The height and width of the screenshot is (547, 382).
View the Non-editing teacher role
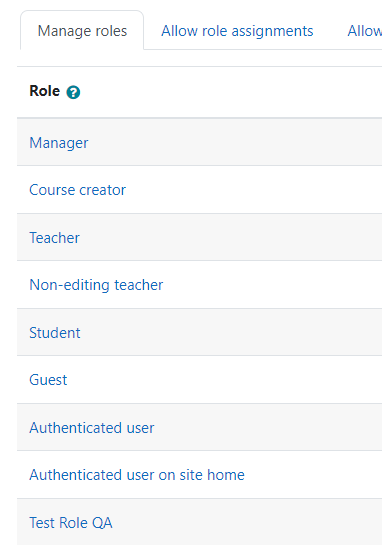coord(96,285)
